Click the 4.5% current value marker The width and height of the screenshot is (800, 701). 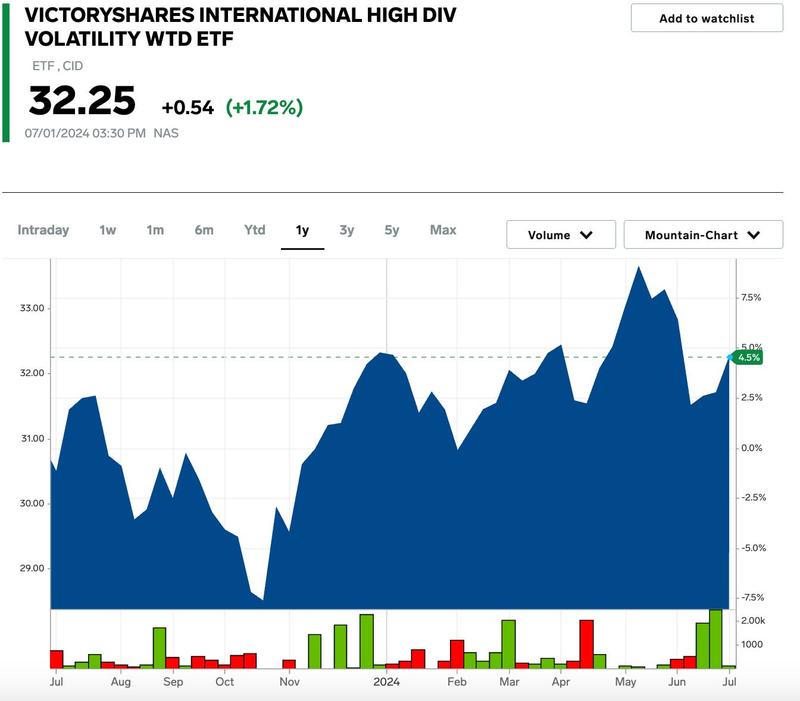(748, 358)
